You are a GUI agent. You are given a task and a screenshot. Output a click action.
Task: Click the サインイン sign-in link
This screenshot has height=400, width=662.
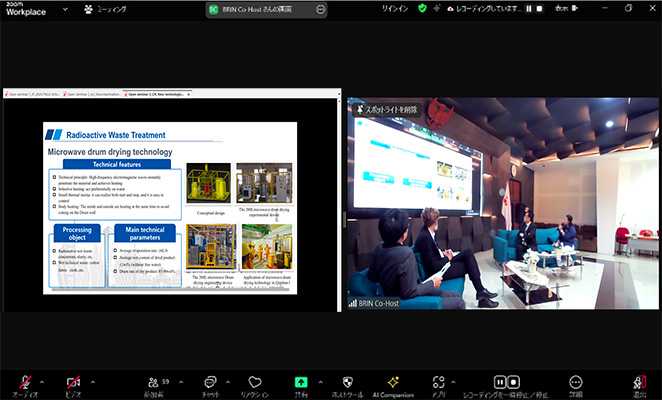point(395,8)
